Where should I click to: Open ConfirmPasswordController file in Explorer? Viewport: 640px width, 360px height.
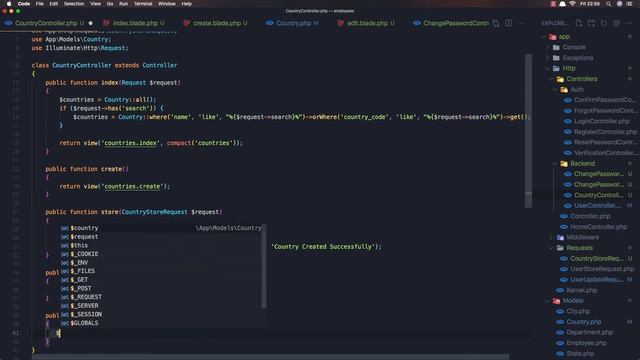[x=604, y=100]
